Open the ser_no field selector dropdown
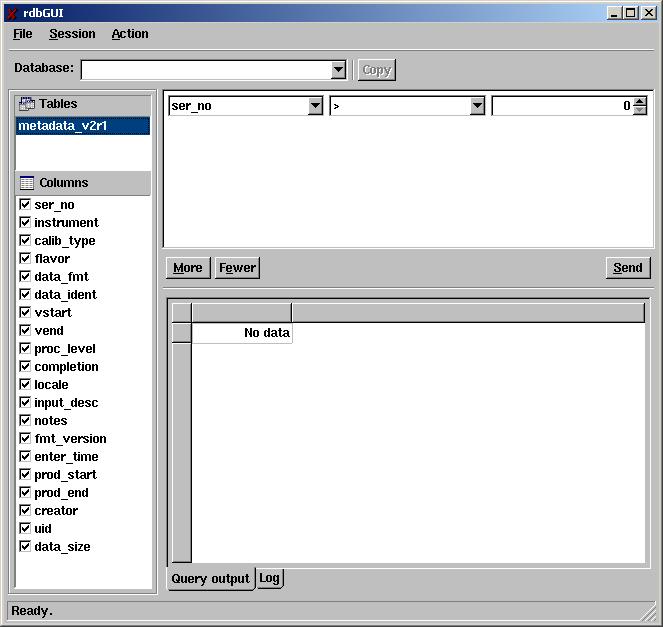 click(316, 106)
